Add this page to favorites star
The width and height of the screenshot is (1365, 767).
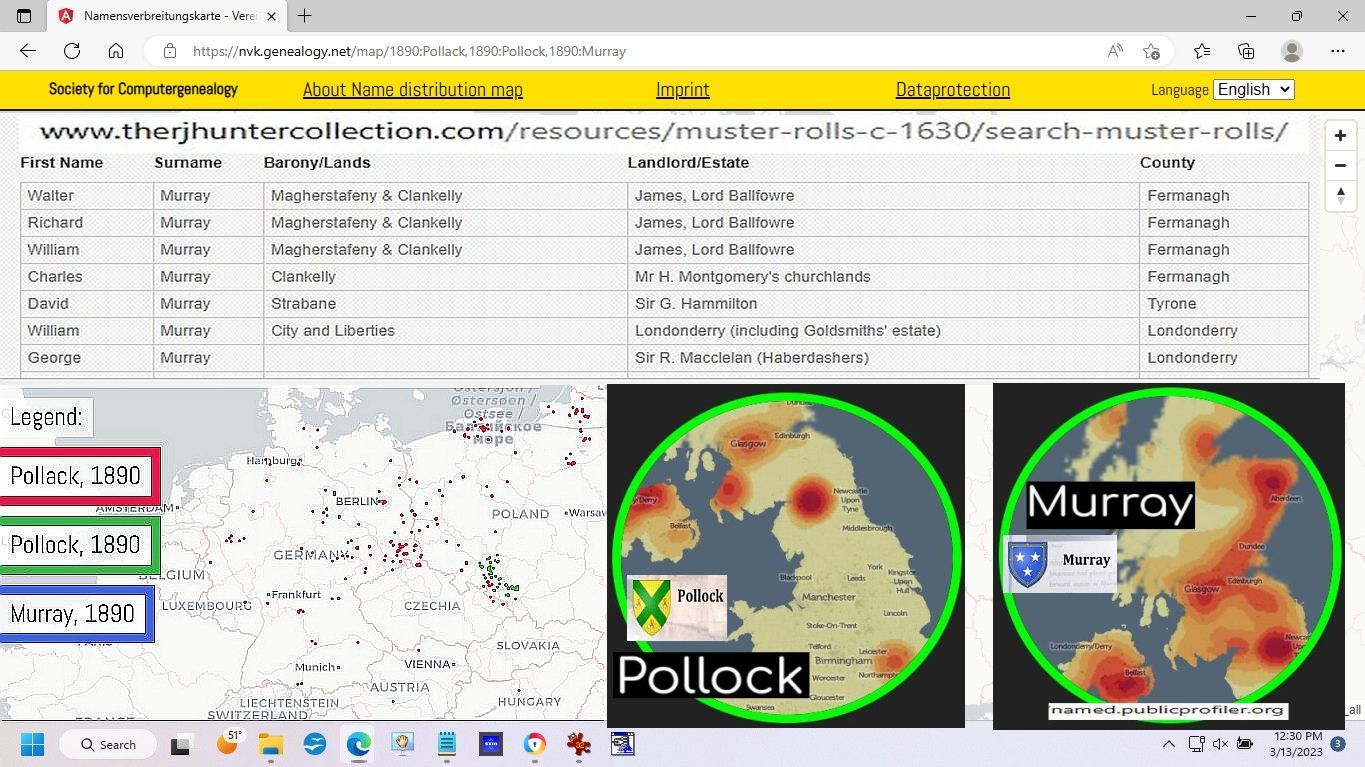(x=1152, y=51)
